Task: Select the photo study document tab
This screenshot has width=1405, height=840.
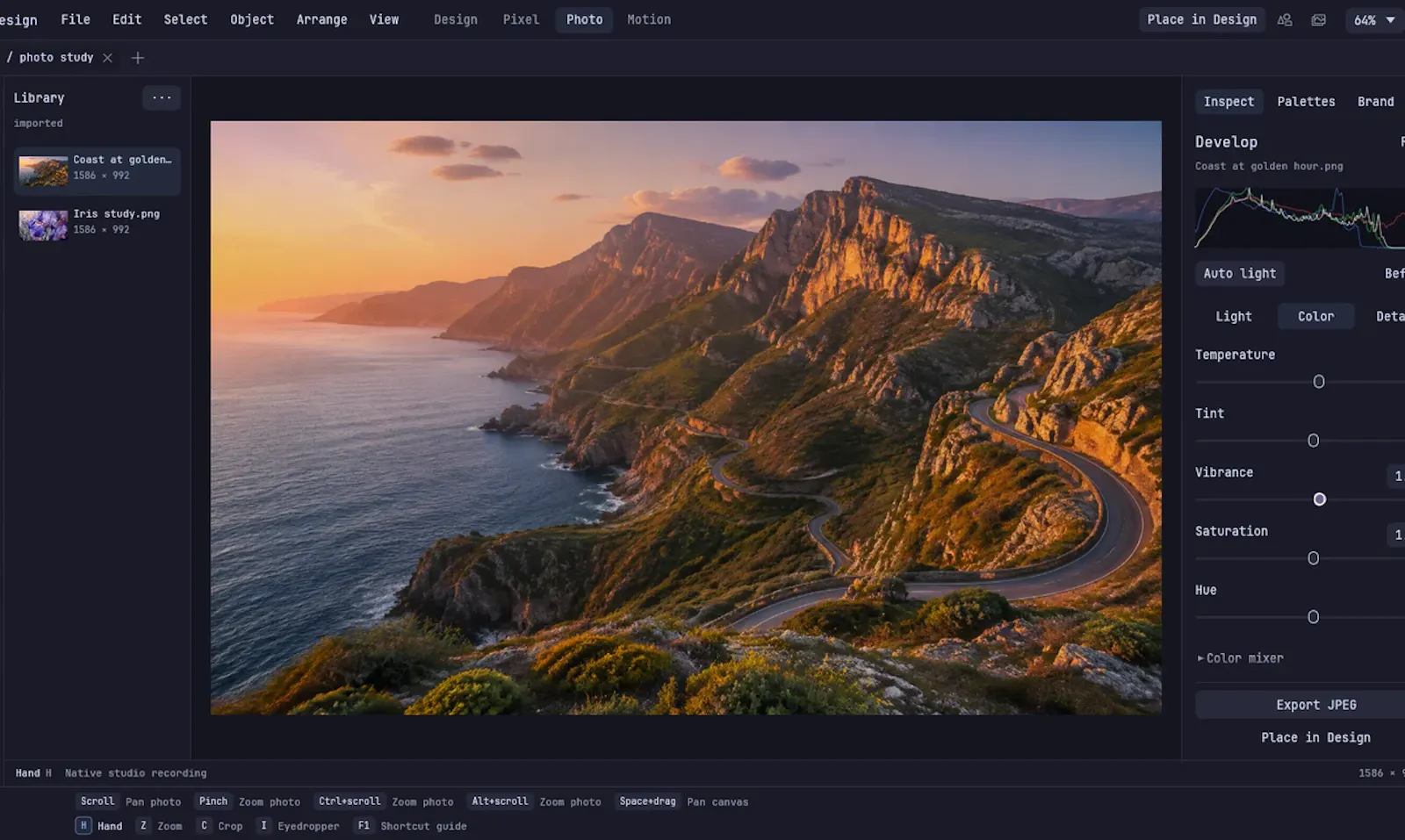Action: [x=55, y=58]
